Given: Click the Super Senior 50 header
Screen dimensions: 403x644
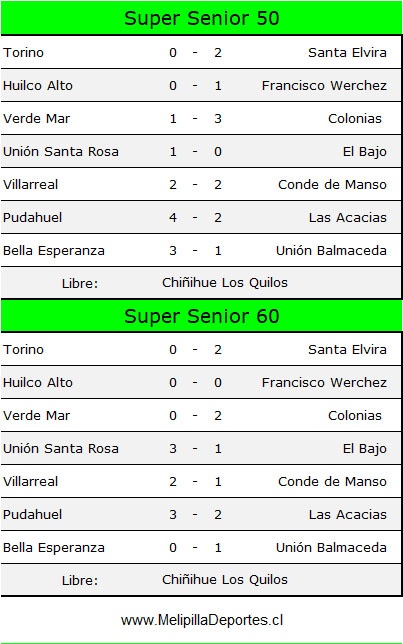Looking at the screenshot, I should coord(201,18).
